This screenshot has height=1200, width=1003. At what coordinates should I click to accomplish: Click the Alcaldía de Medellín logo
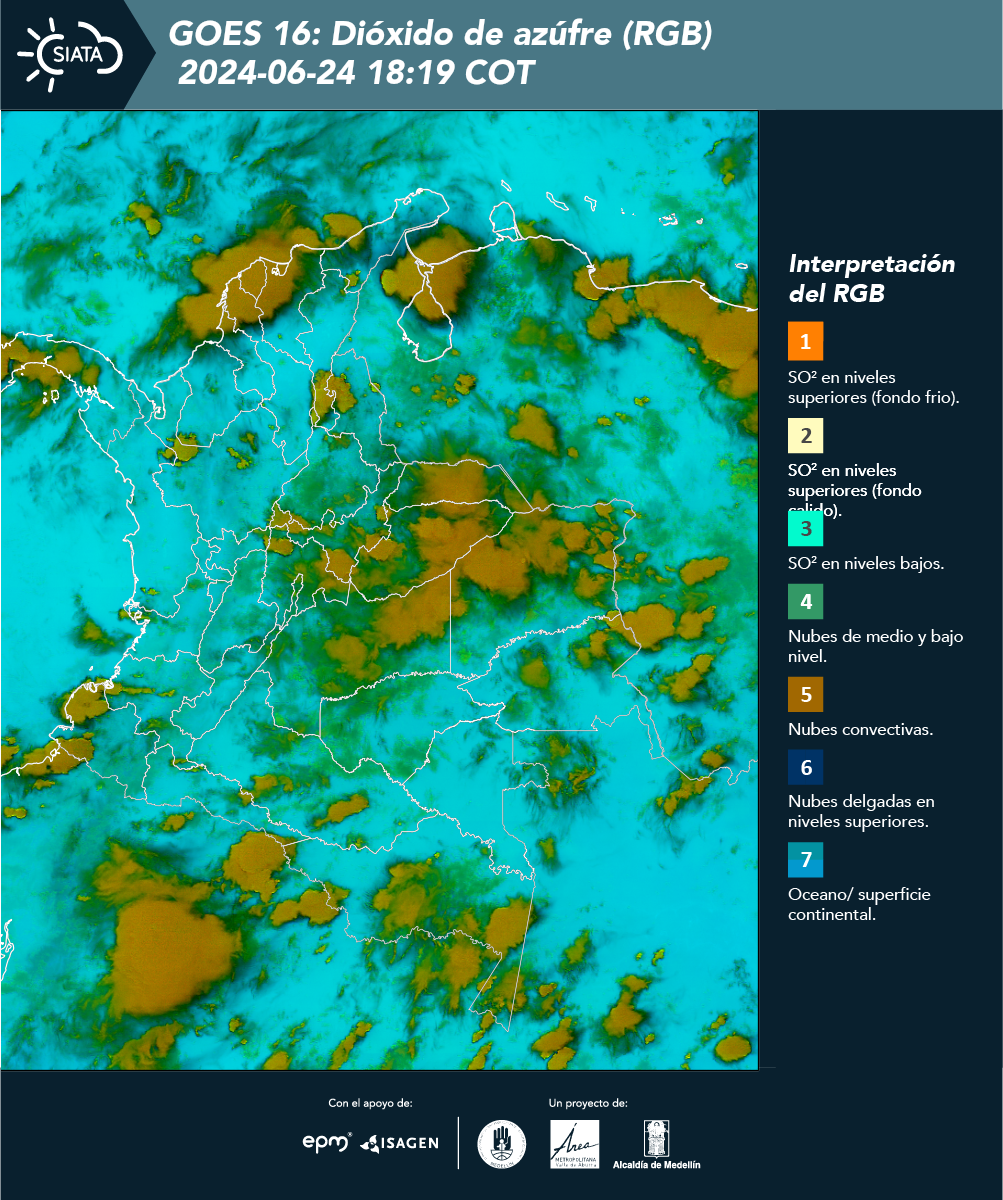657,1145
